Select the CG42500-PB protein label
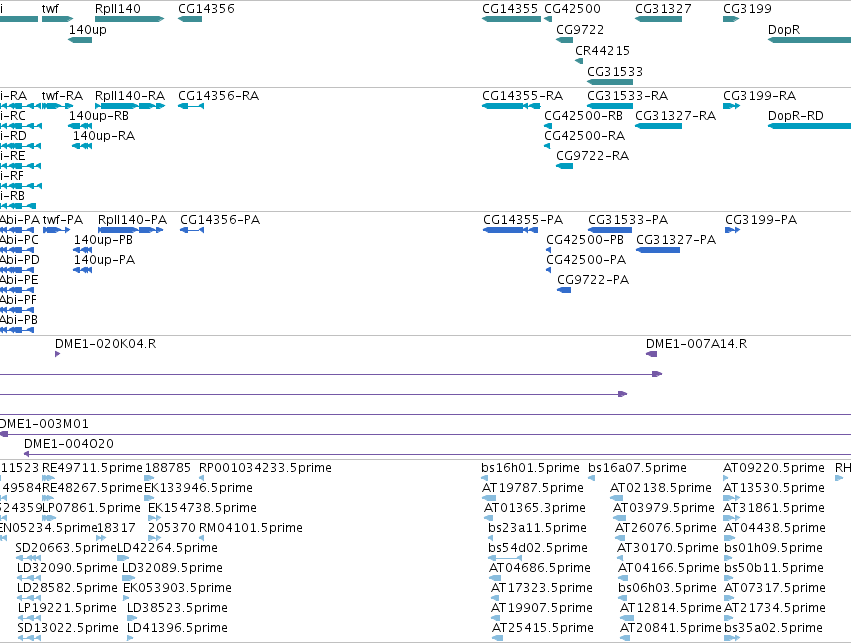 (585, 240)
